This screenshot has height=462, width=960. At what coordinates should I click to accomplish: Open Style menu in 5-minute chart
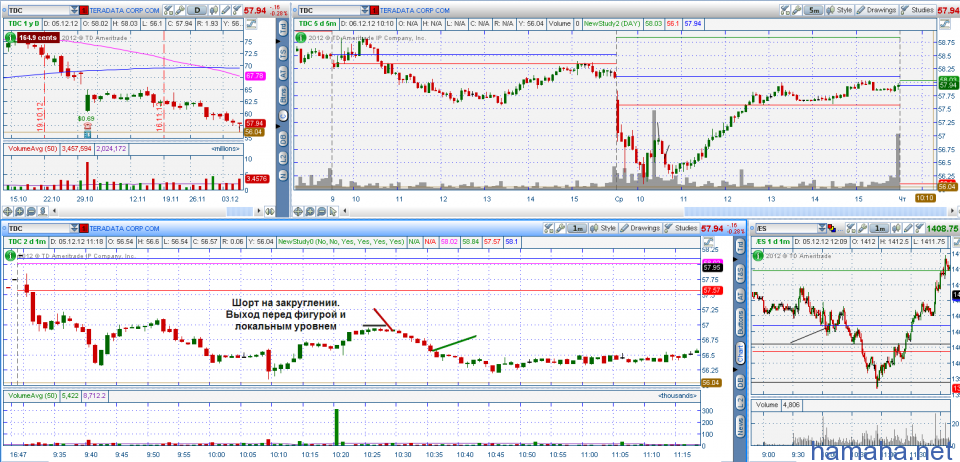pyautogui.click(x=839, y=10)
